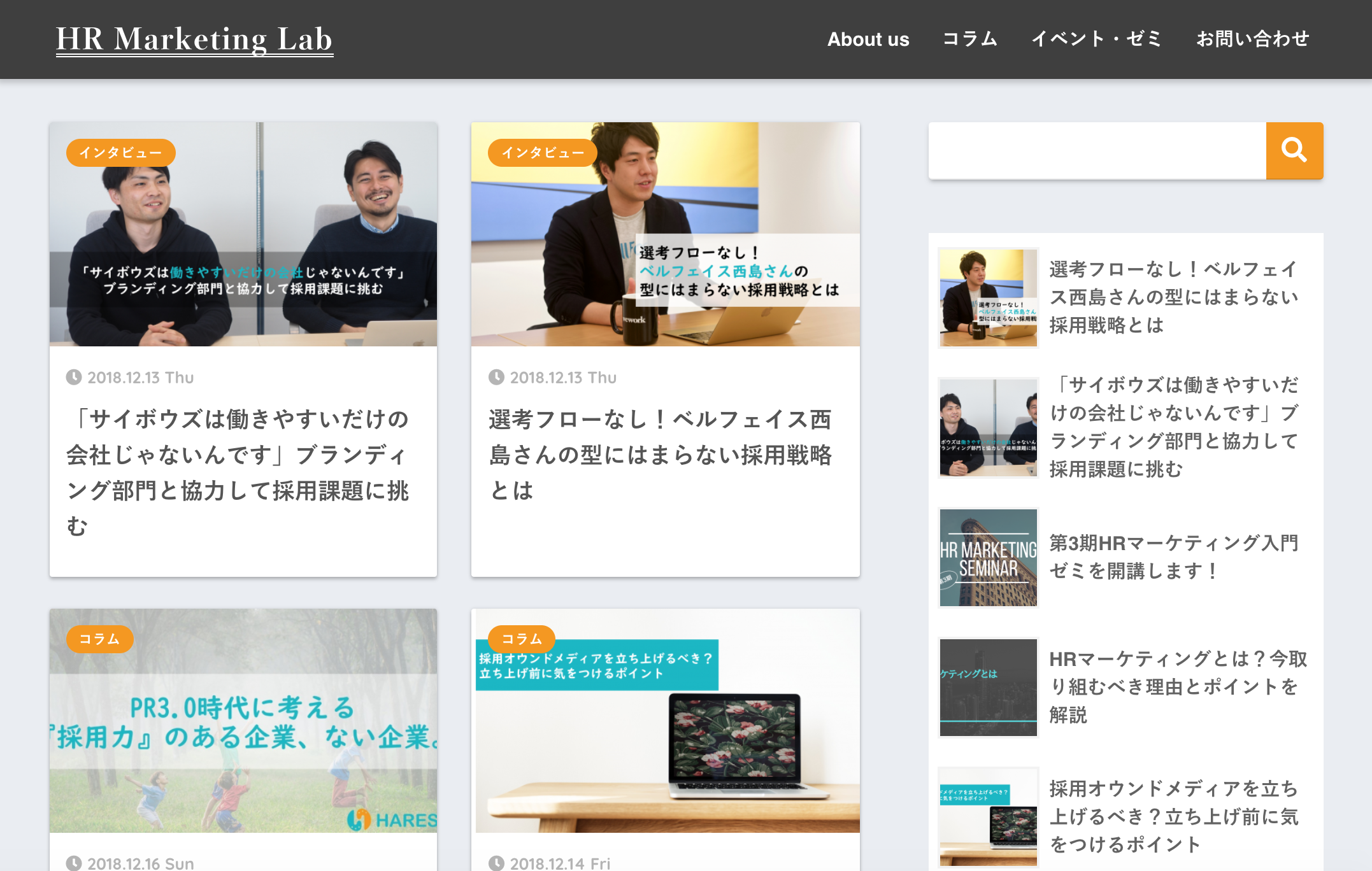This screenshot has width=1372, height=871.
Task: Open the 選考フローなし Bellface article title
Action: pos(661,454)
